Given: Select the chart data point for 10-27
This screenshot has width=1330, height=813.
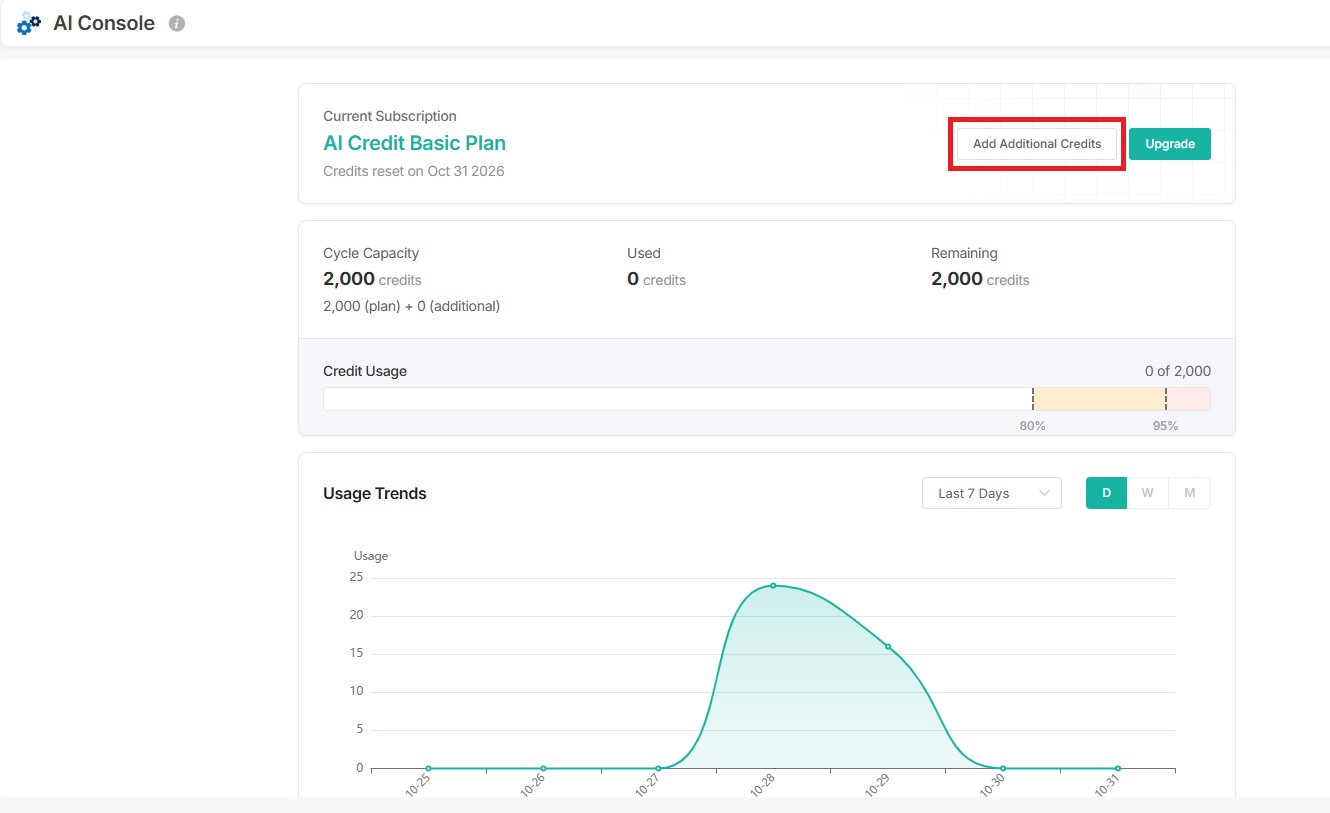Looking at the screenshot, I should tap(658, 768).
